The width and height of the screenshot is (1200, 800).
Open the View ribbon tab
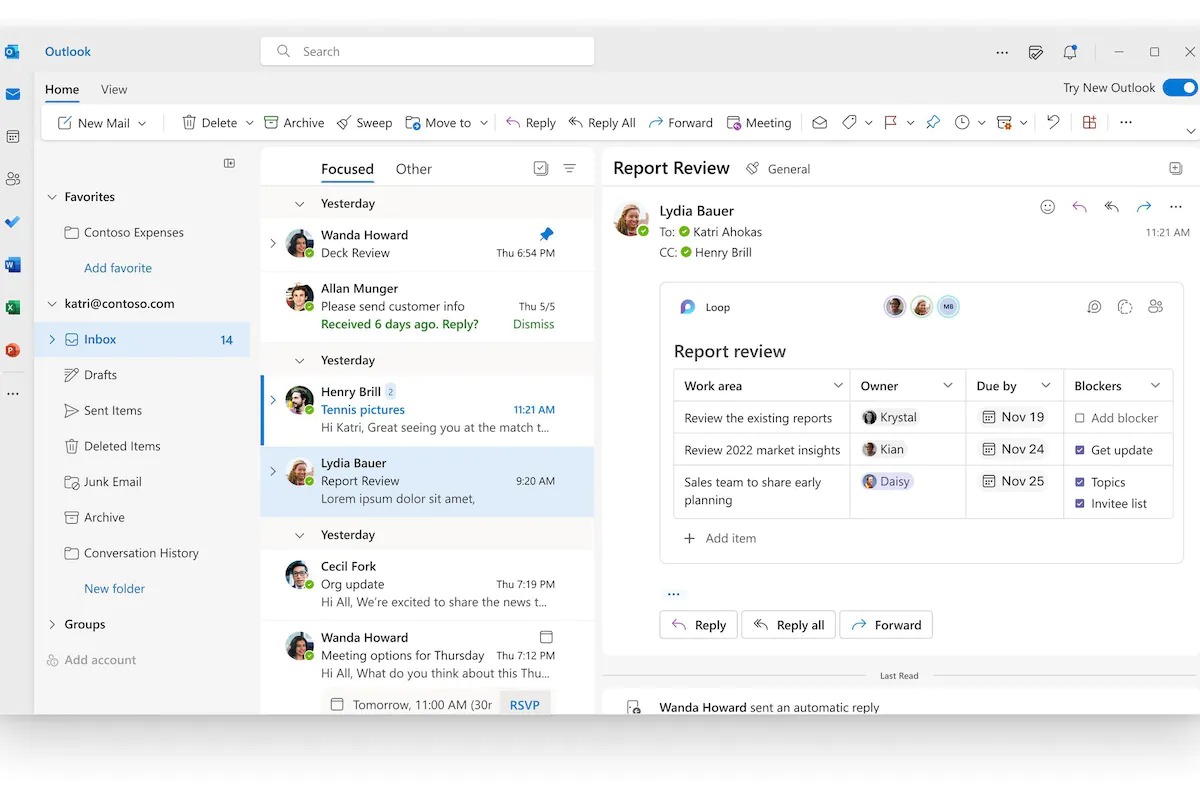pos(114,89)
